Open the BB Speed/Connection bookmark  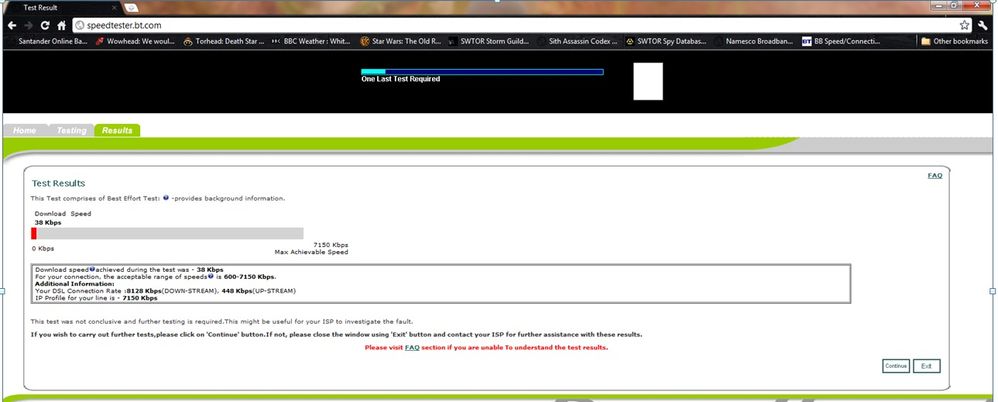[841, 41]
